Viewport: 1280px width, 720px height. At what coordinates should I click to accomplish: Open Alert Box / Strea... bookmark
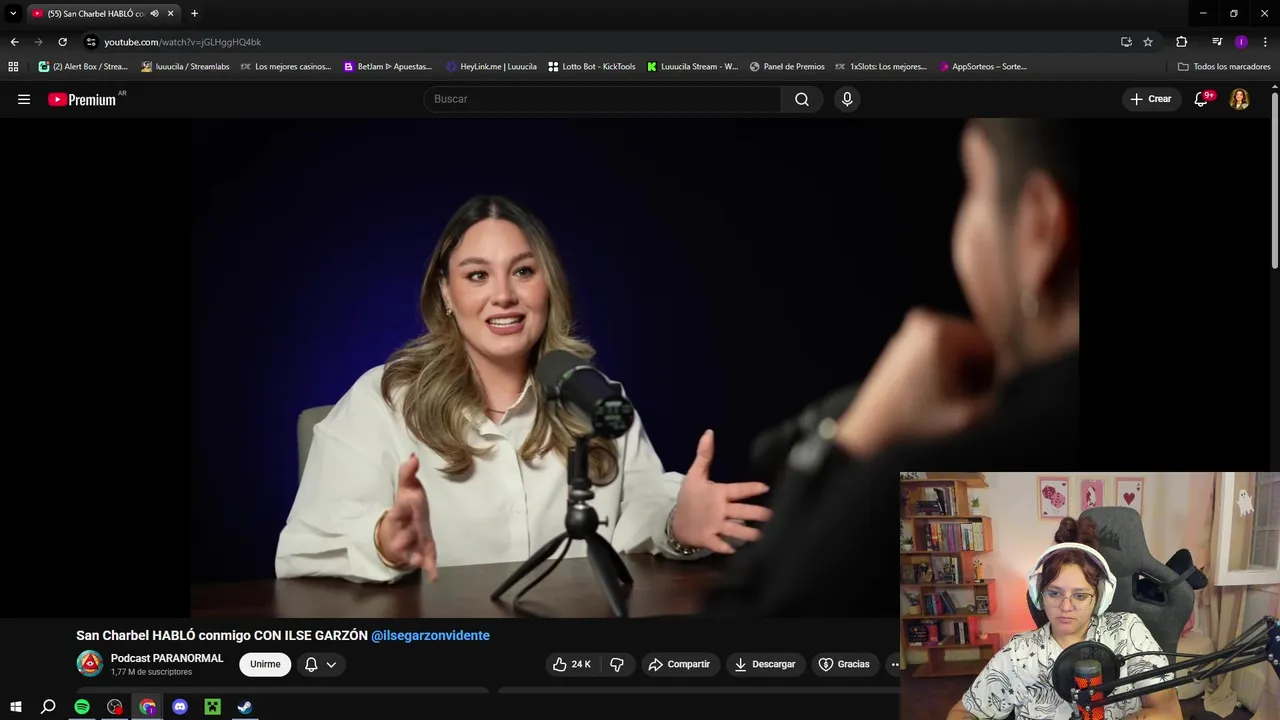pos(83,67)
